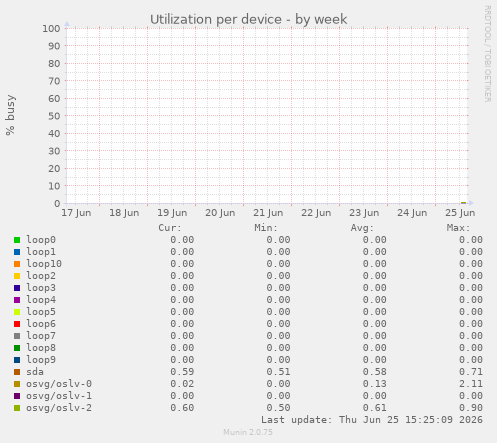The image size is (497, 443).
Task: Click the osvg/oslv-0 legend swatch
Action: 17,384
